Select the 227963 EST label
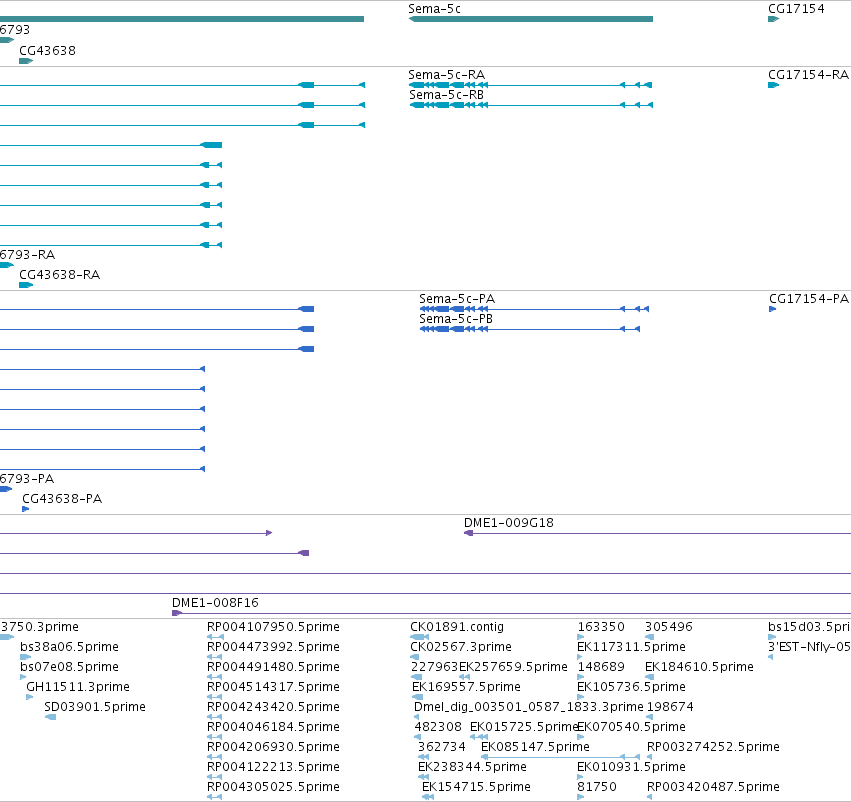This screenshot has height=802, width=851. [x=434, y=667]
